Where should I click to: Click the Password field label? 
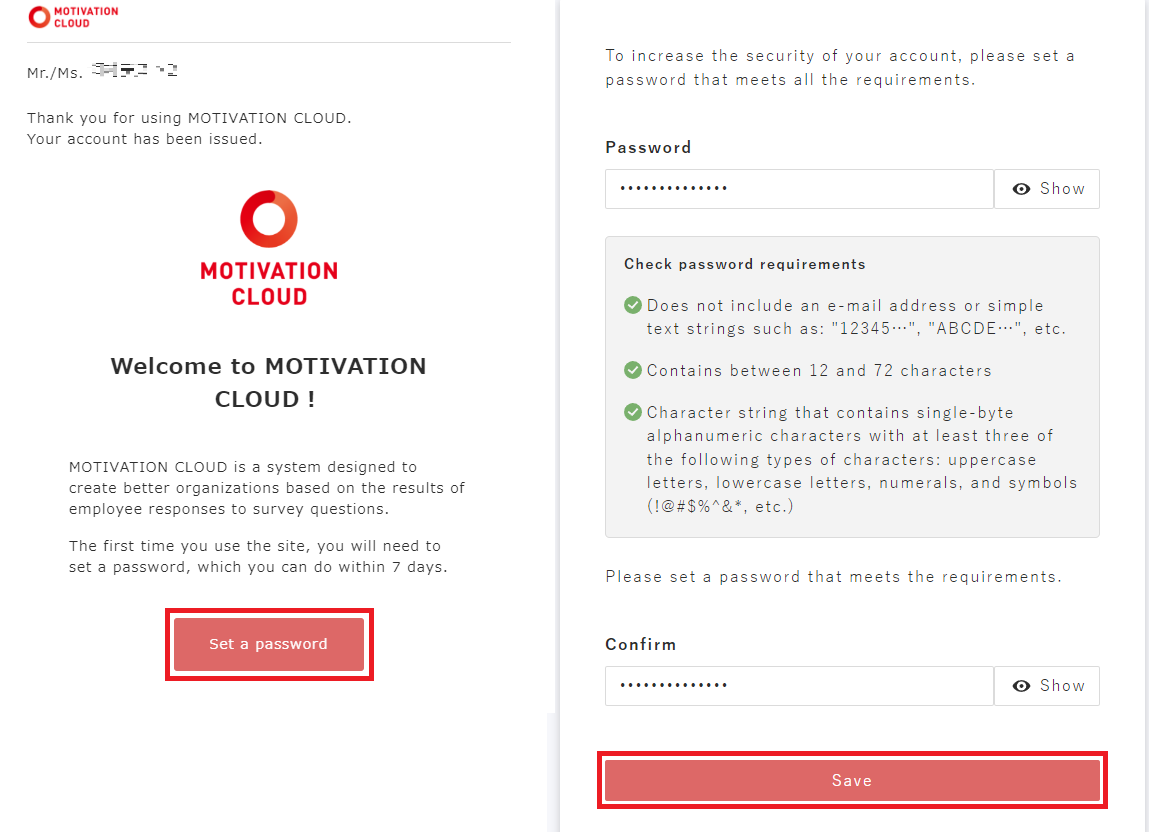click(x=648, y=147)
